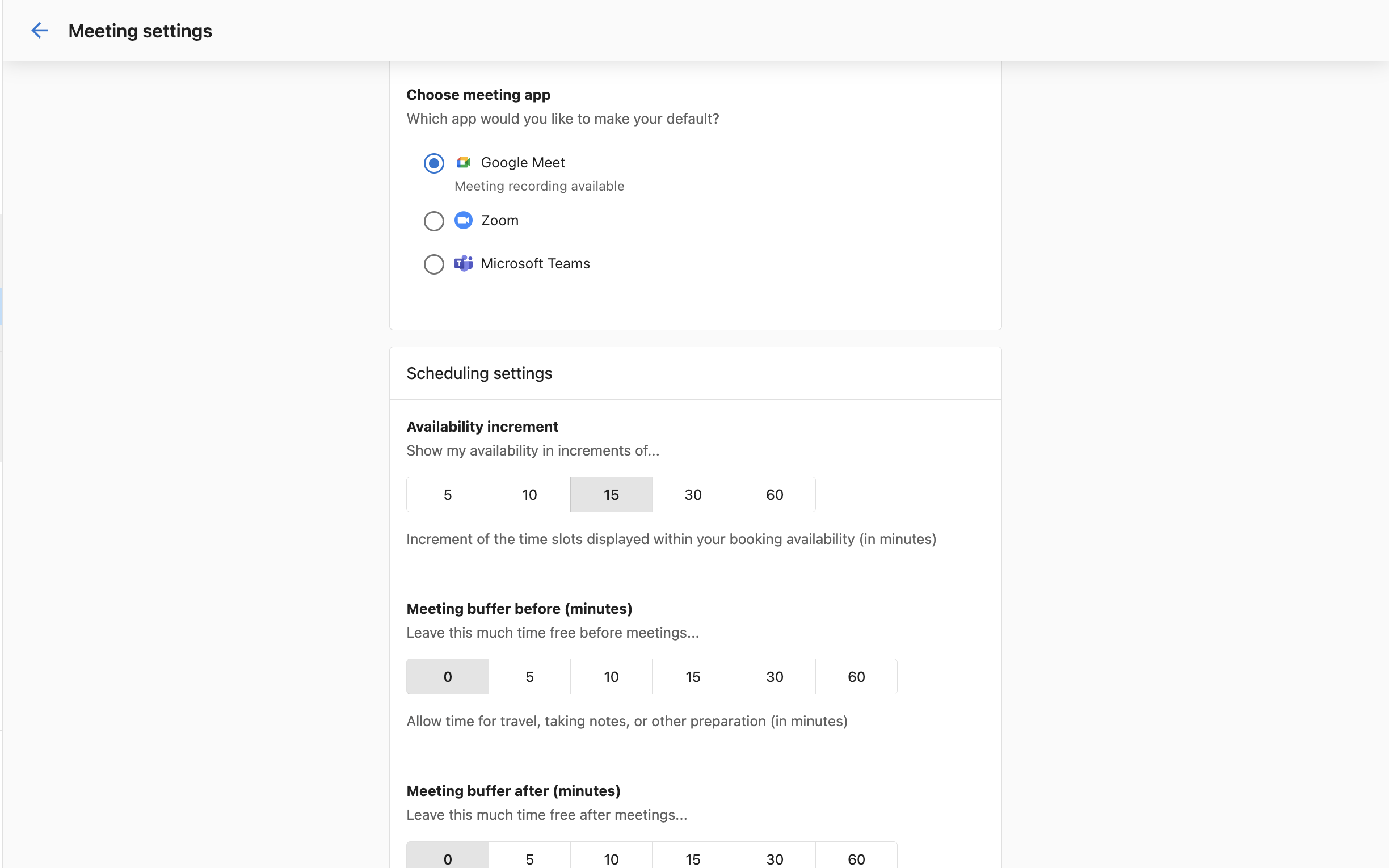This screenshot has width=1389, height=868.
Task: Click the Meeting settings title text
Action: pos(140,31)
